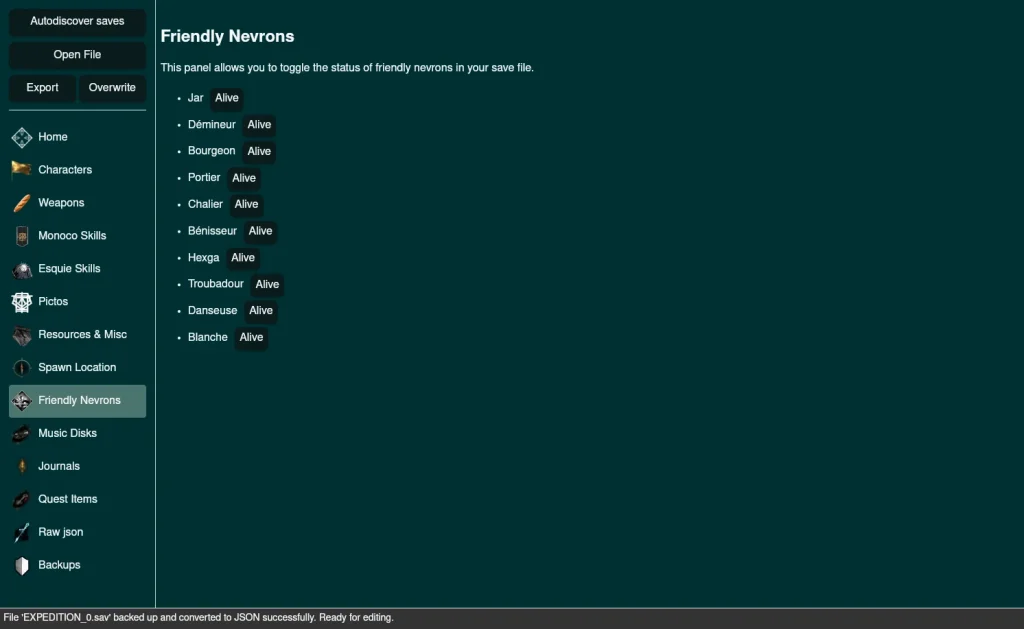Screen dimensions: 1024x629
Task: Click the Overwrite button
Action: point(112,88)
